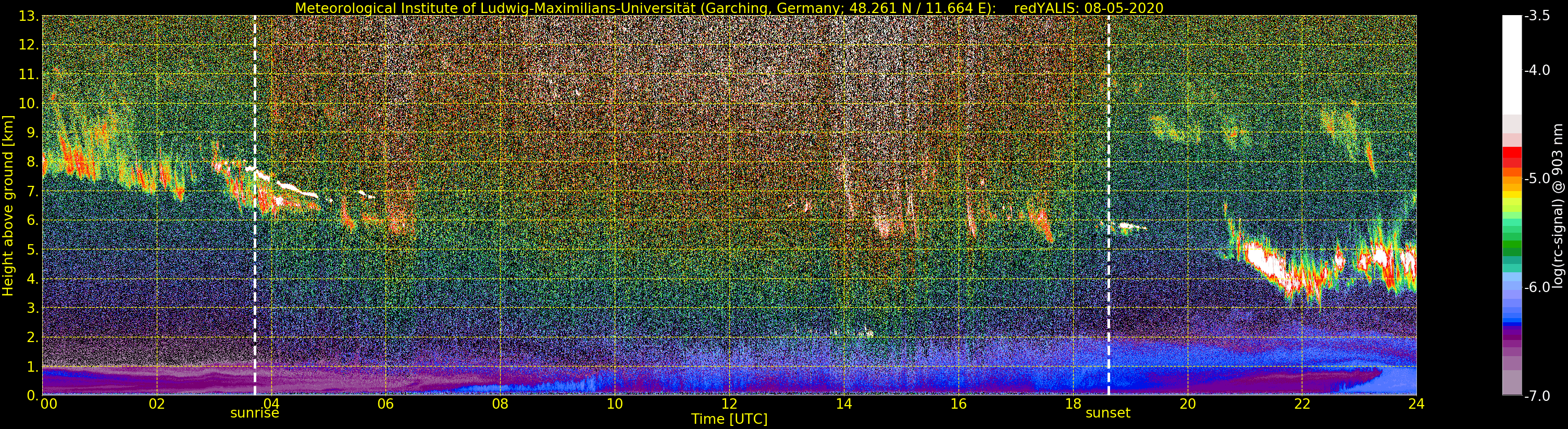
Task: Click the -4.0 colorbar value
Action: 1537,70
